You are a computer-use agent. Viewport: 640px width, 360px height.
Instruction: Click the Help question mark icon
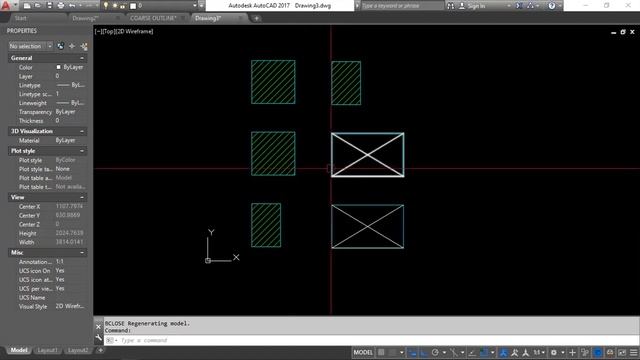[552, 6]
